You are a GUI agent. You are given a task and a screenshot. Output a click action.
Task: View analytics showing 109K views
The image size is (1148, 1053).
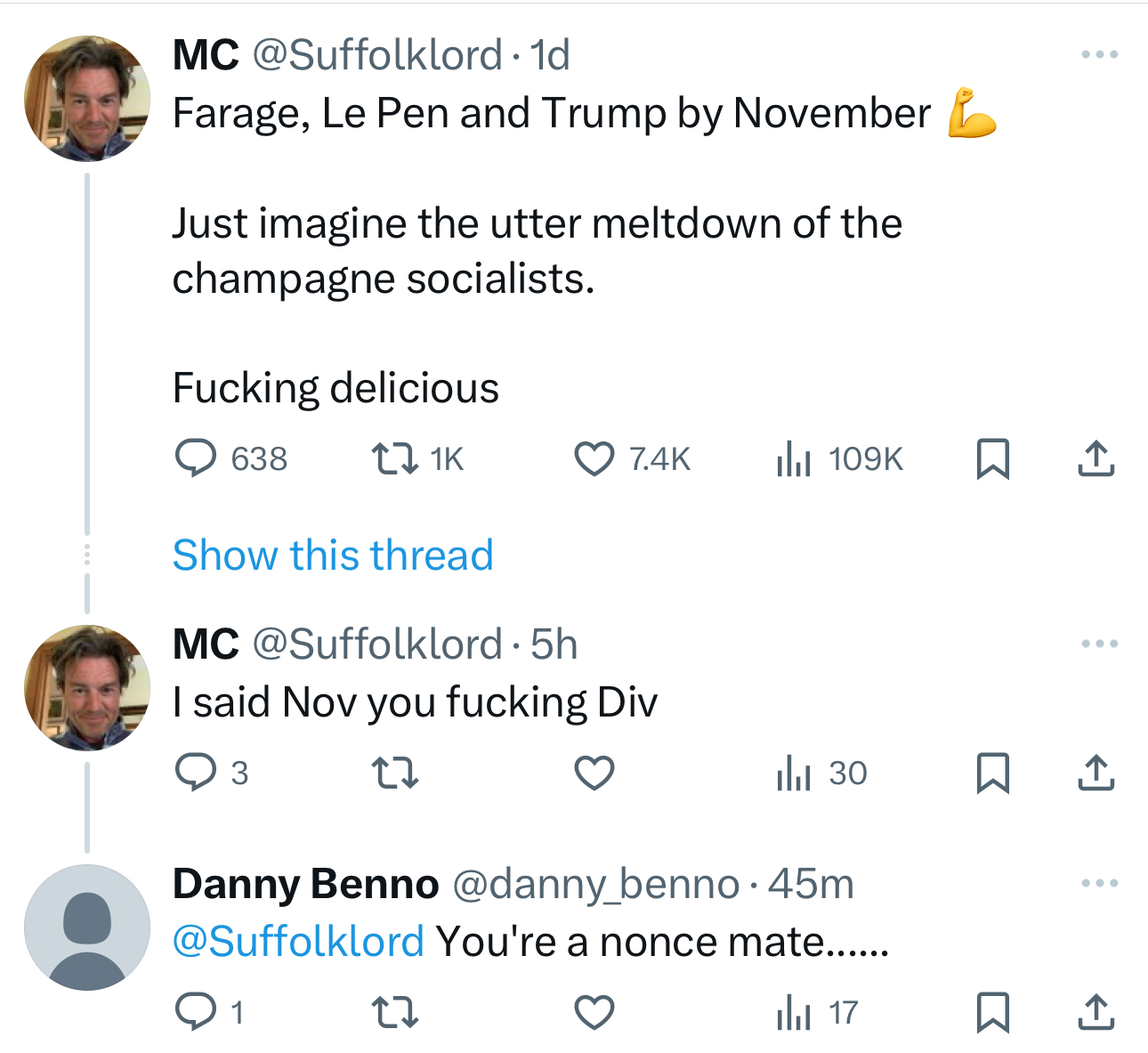(793, 458)
